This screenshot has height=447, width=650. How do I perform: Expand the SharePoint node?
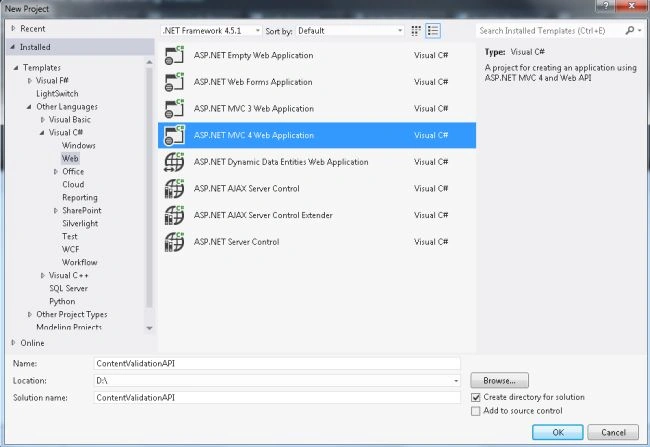[56, 210]
